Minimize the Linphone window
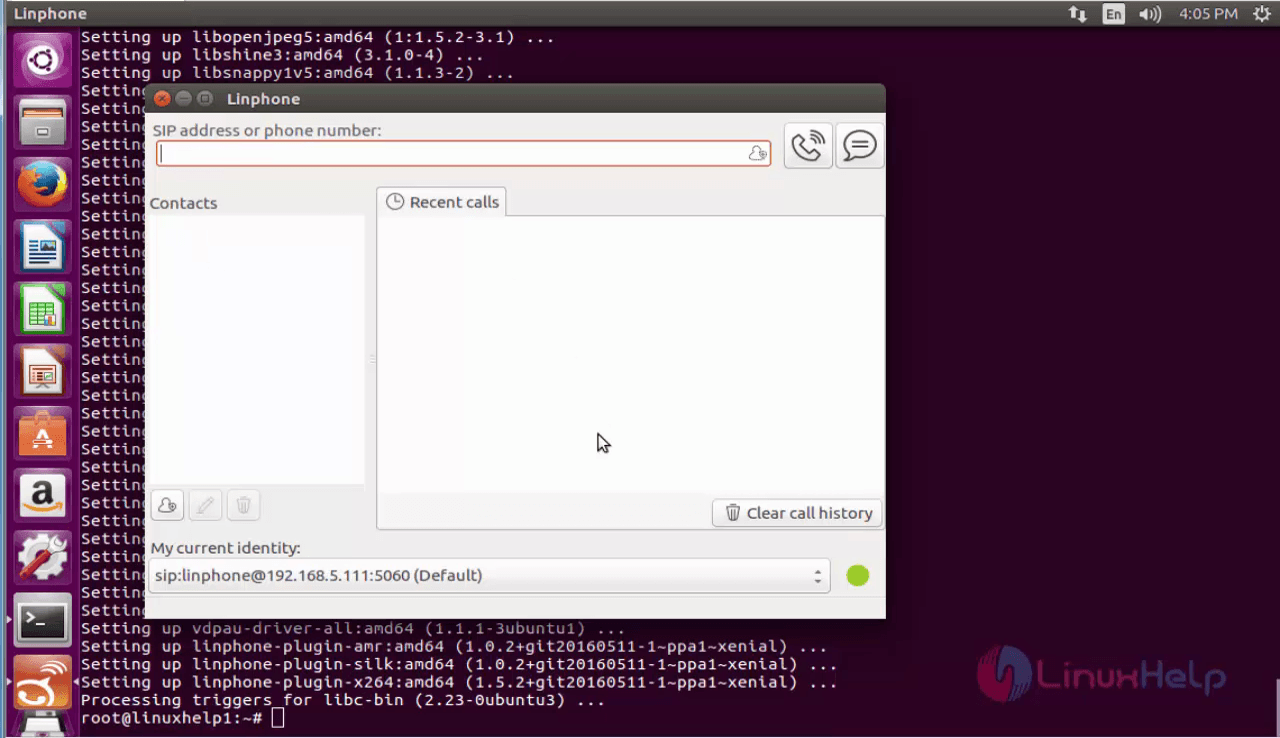 [183, 98]
